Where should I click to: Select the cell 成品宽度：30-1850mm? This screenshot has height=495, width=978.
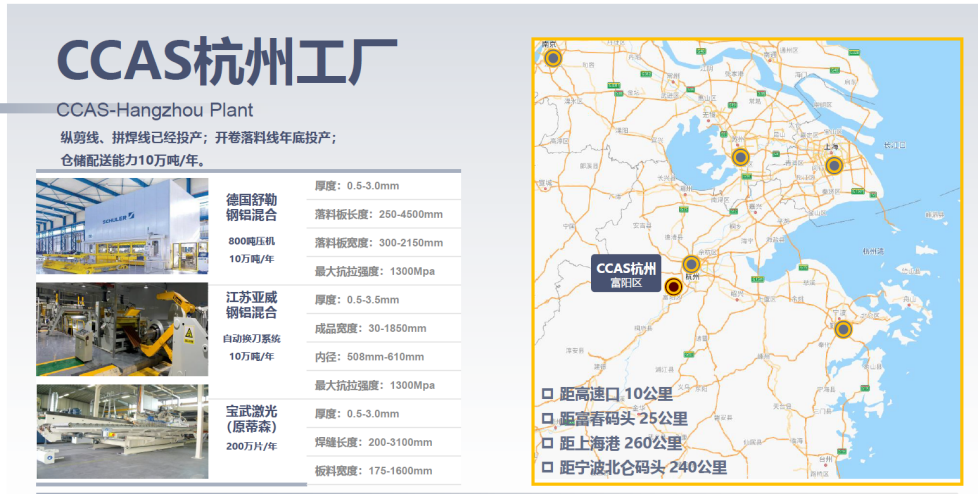tap(384, 328)
